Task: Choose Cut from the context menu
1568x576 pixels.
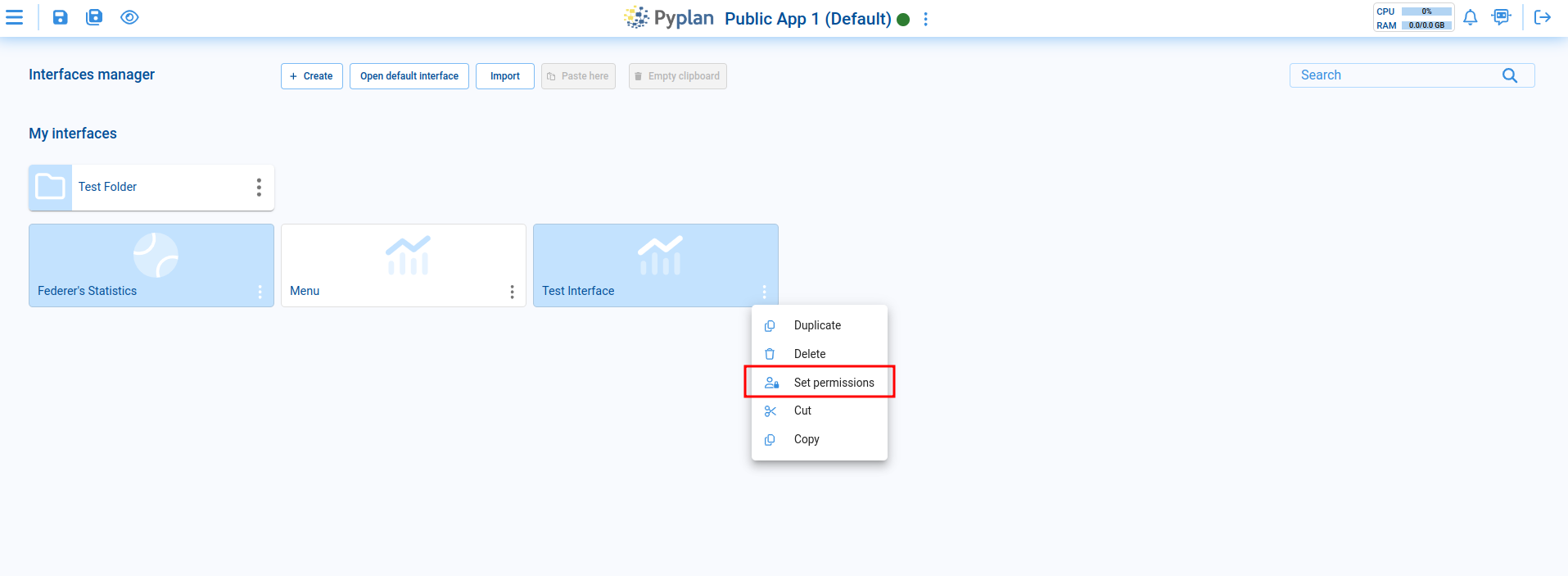Action: pos(802,410)
